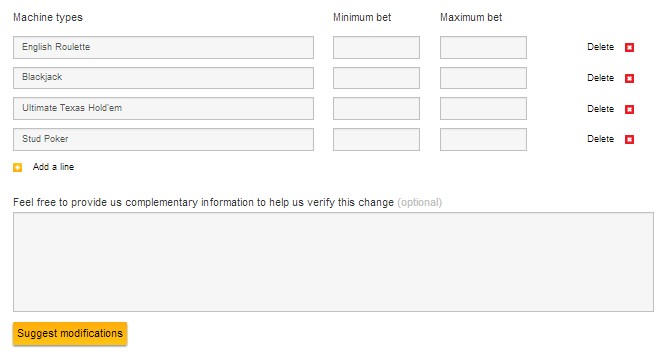The height and width of the screenshot is (362, 666).
Task: Click Delete text beside Blackjack
Action: coord(600,78)
